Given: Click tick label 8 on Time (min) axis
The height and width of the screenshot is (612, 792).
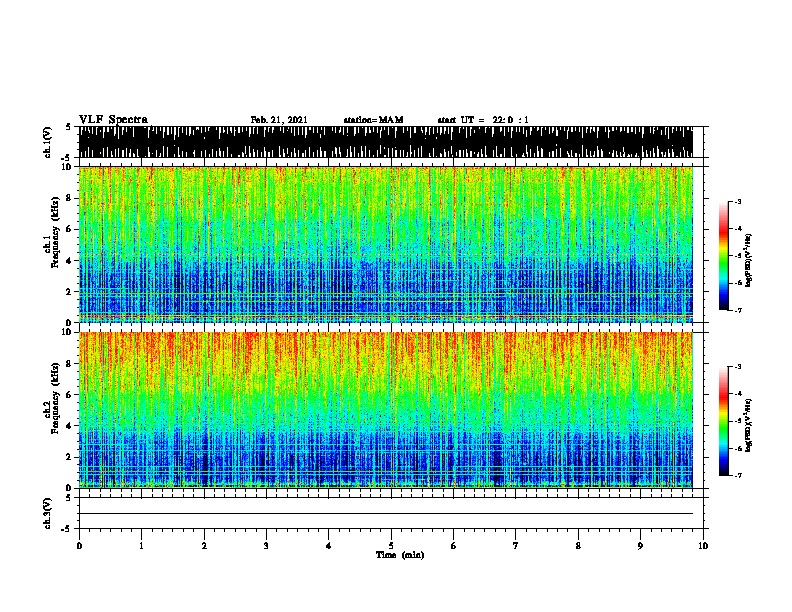Looking at the screenshot, I should click(x=578, y=546).
